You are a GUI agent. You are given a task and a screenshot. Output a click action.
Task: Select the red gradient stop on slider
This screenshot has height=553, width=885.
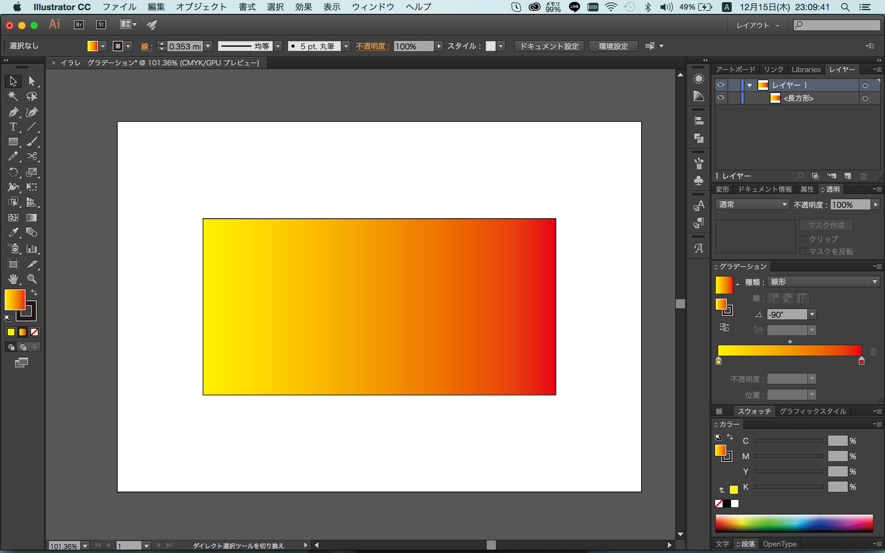(861, 361)
